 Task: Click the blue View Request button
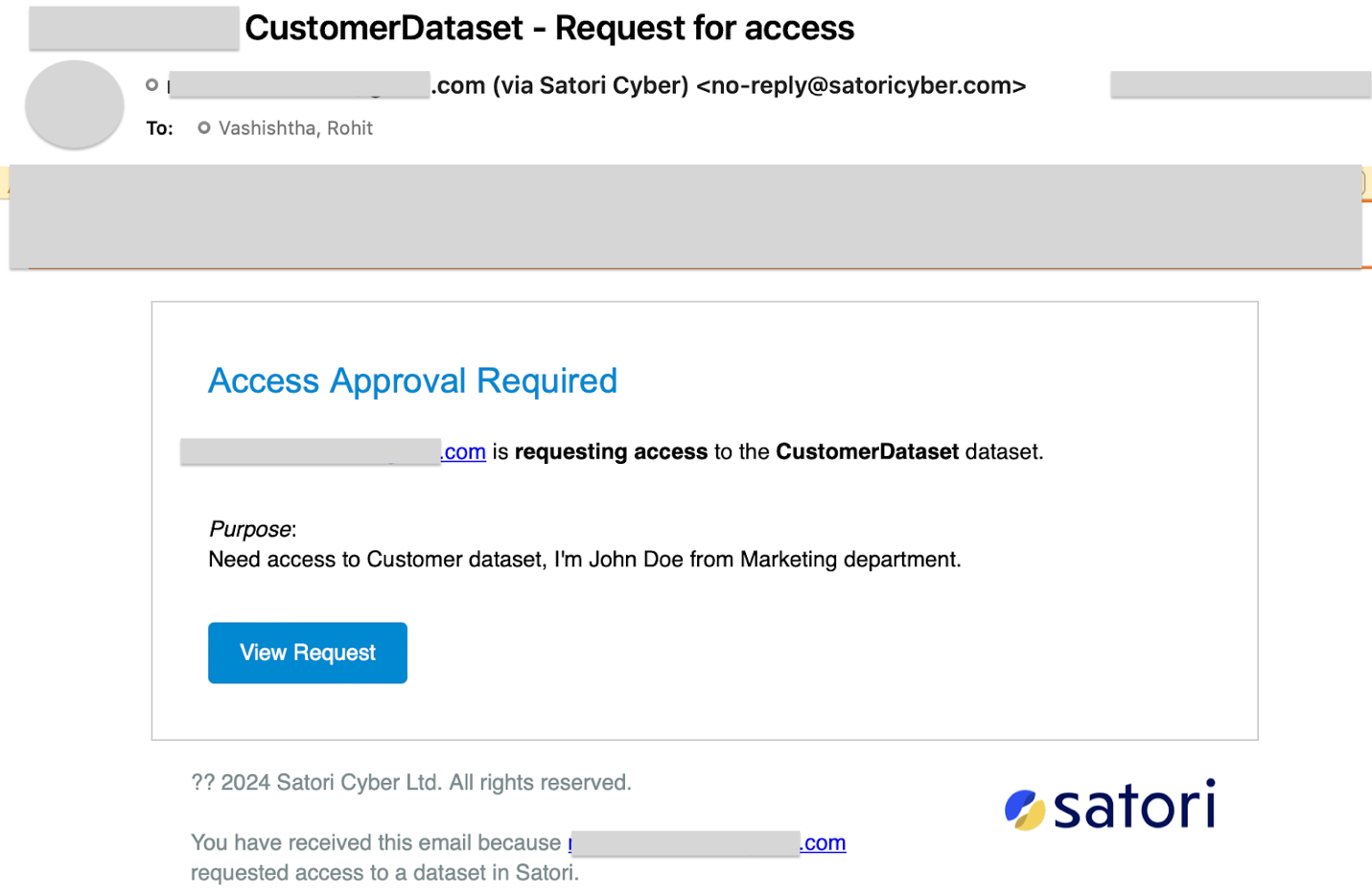pos(307,653)
